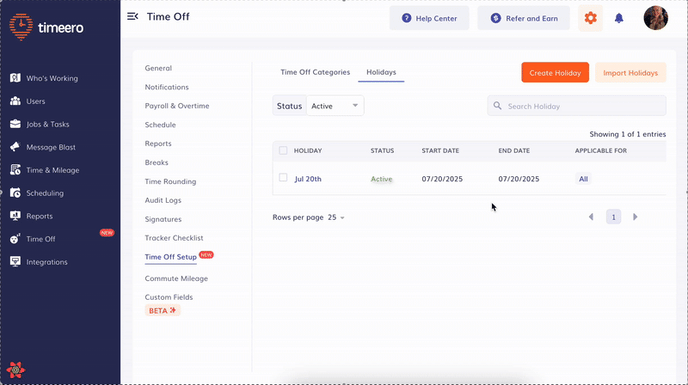The height and width of the screenshot is (385, 688).
Task: Open the user profile avatar
Action: 656,18
